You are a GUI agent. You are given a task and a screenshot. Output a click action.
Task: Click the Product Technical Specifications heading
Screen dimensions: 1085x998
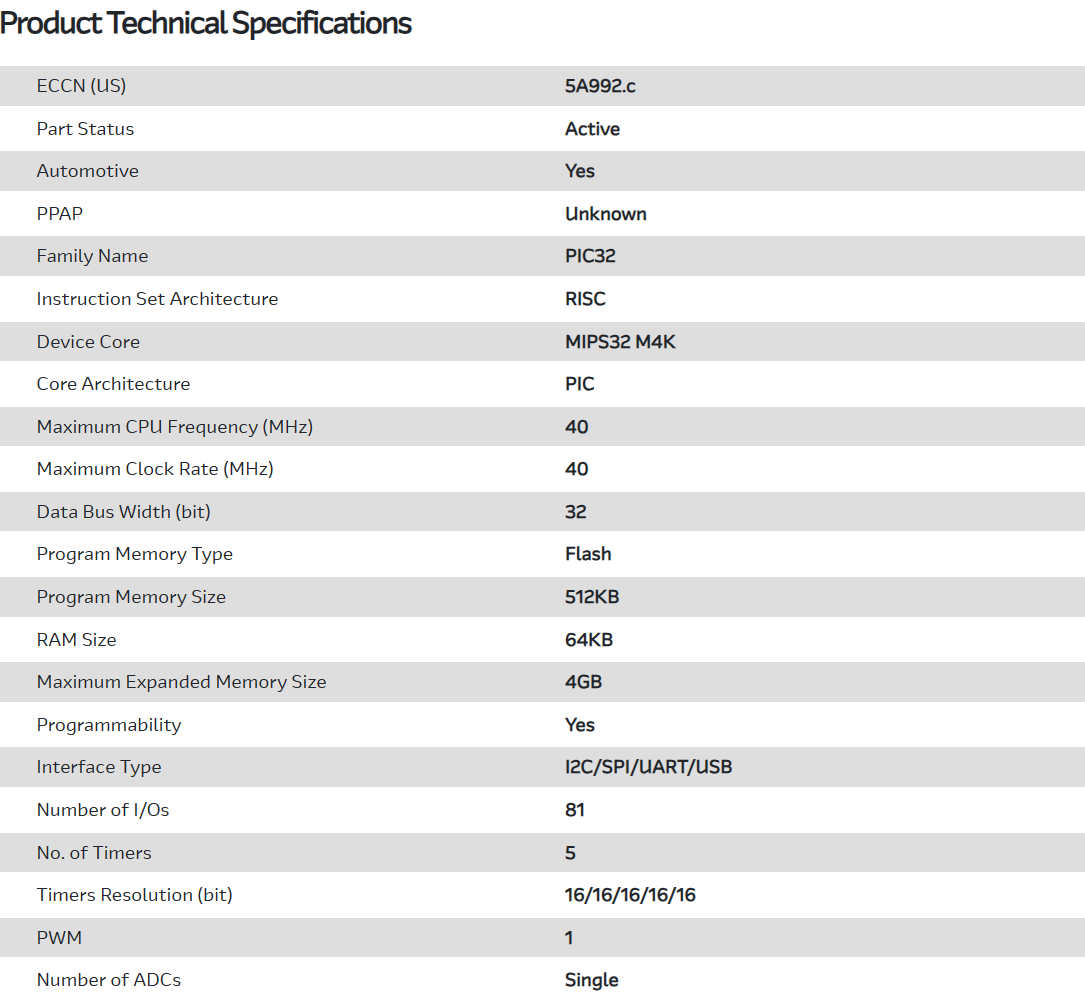(206, 24)
